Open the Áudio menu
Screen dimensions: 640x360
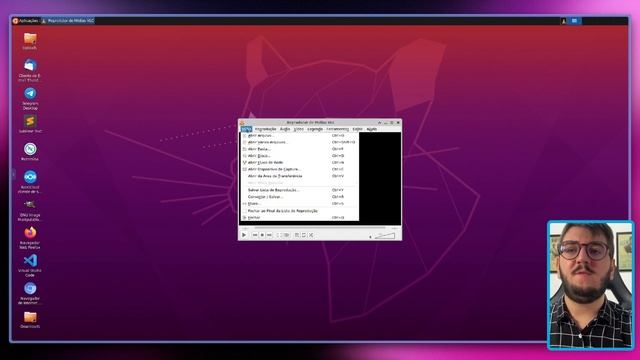(x=285, y=129)
